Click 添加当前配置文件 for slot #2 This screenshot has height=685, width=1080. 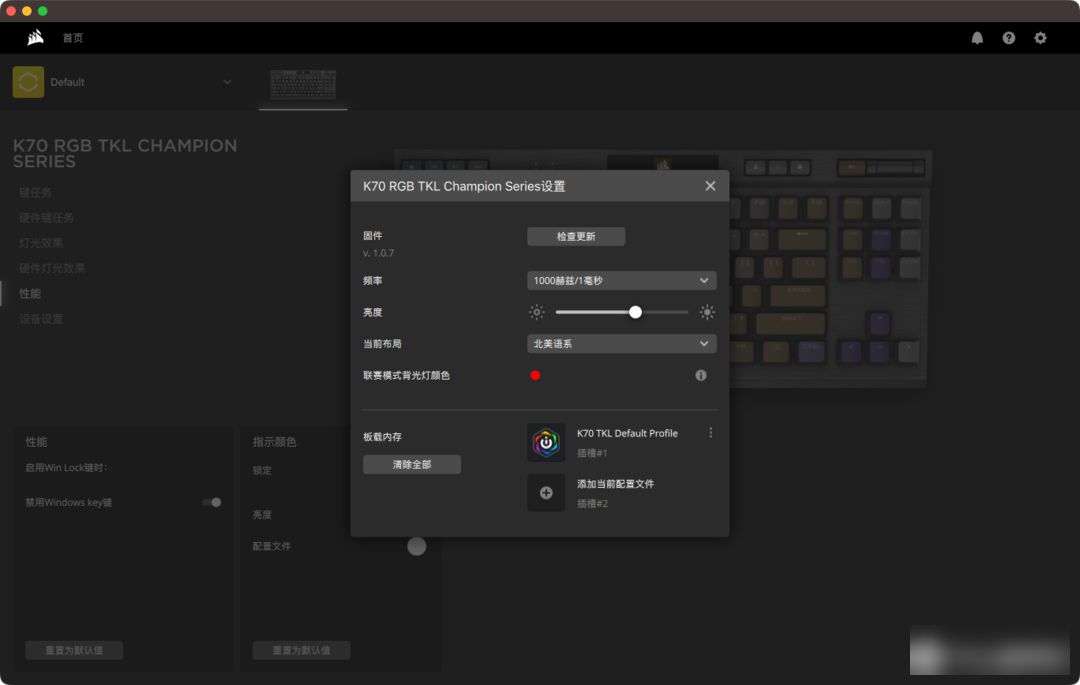[615, 484]
